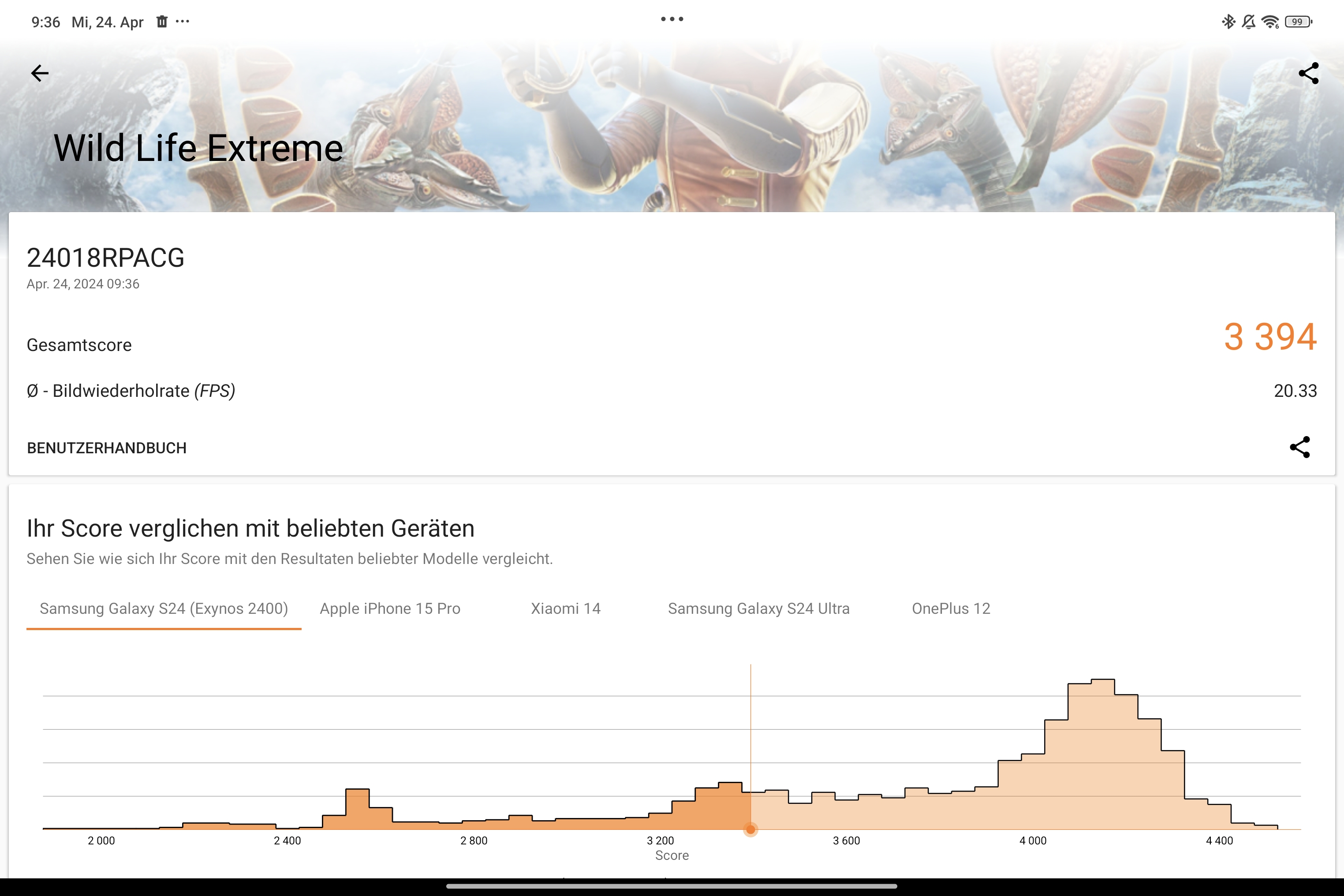Viewport: 1344px width, 896px height.
Task: Share score using the icon beside BENUTZERHANDBUCH
Action: [x=1299, y=447]
